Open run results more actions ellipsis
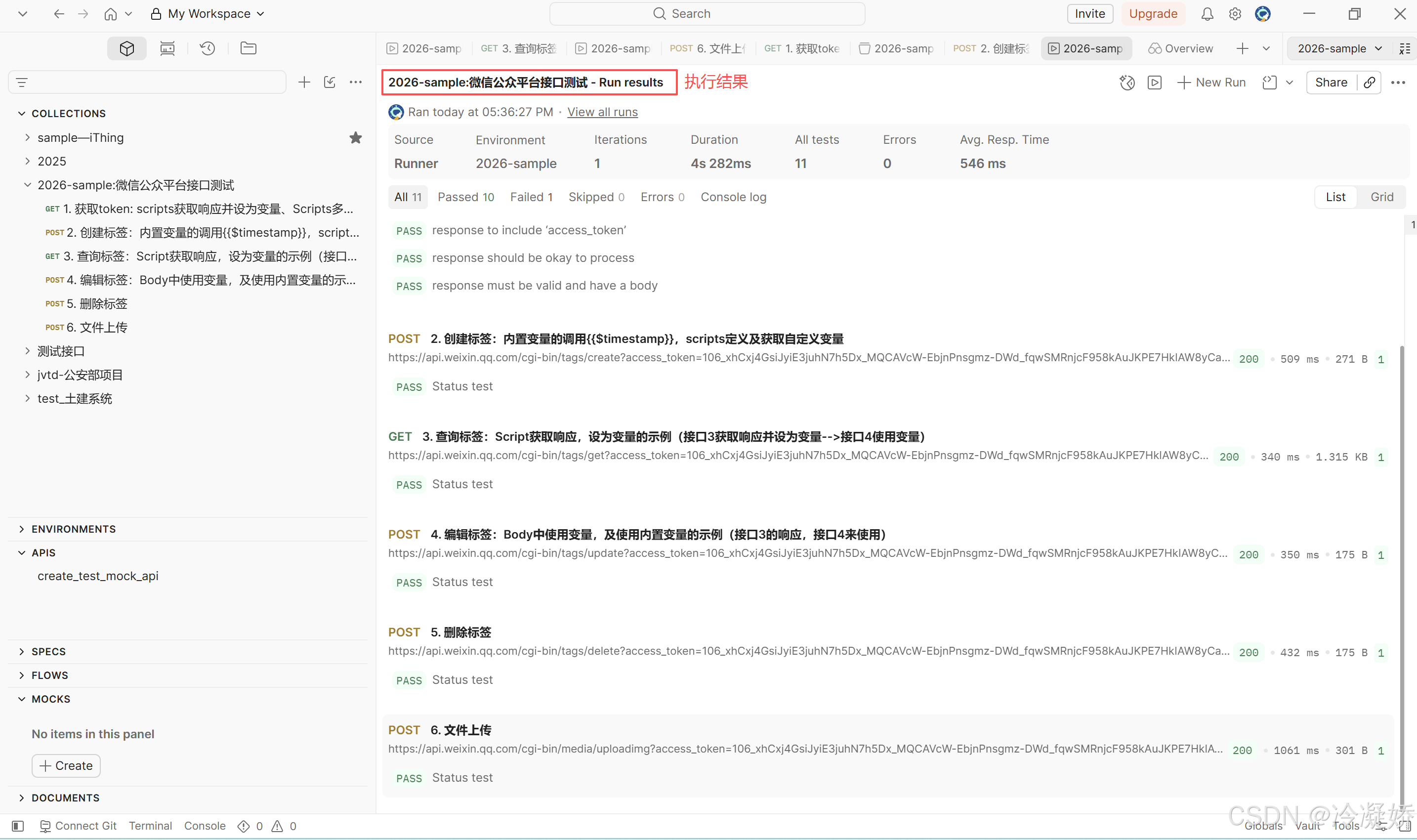Image resolution: width=1417 pixels, height=840 pixels. pyautogui.click(x=1398, y=83)
